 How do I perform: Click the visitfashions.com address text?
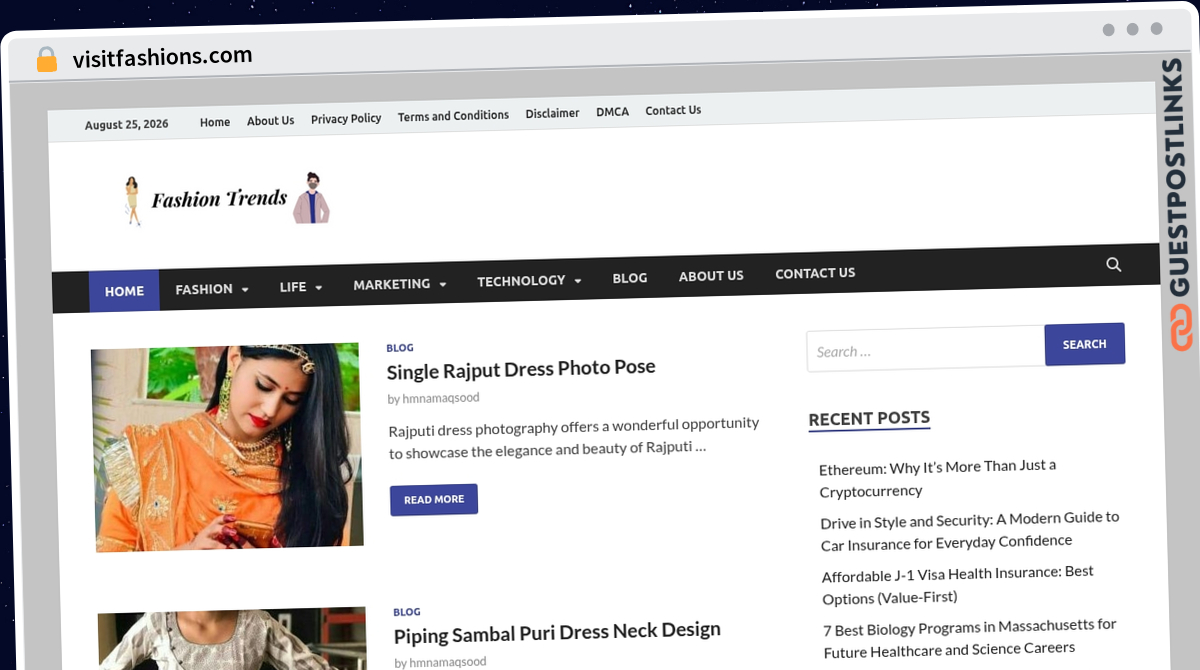tap(163, 57)
